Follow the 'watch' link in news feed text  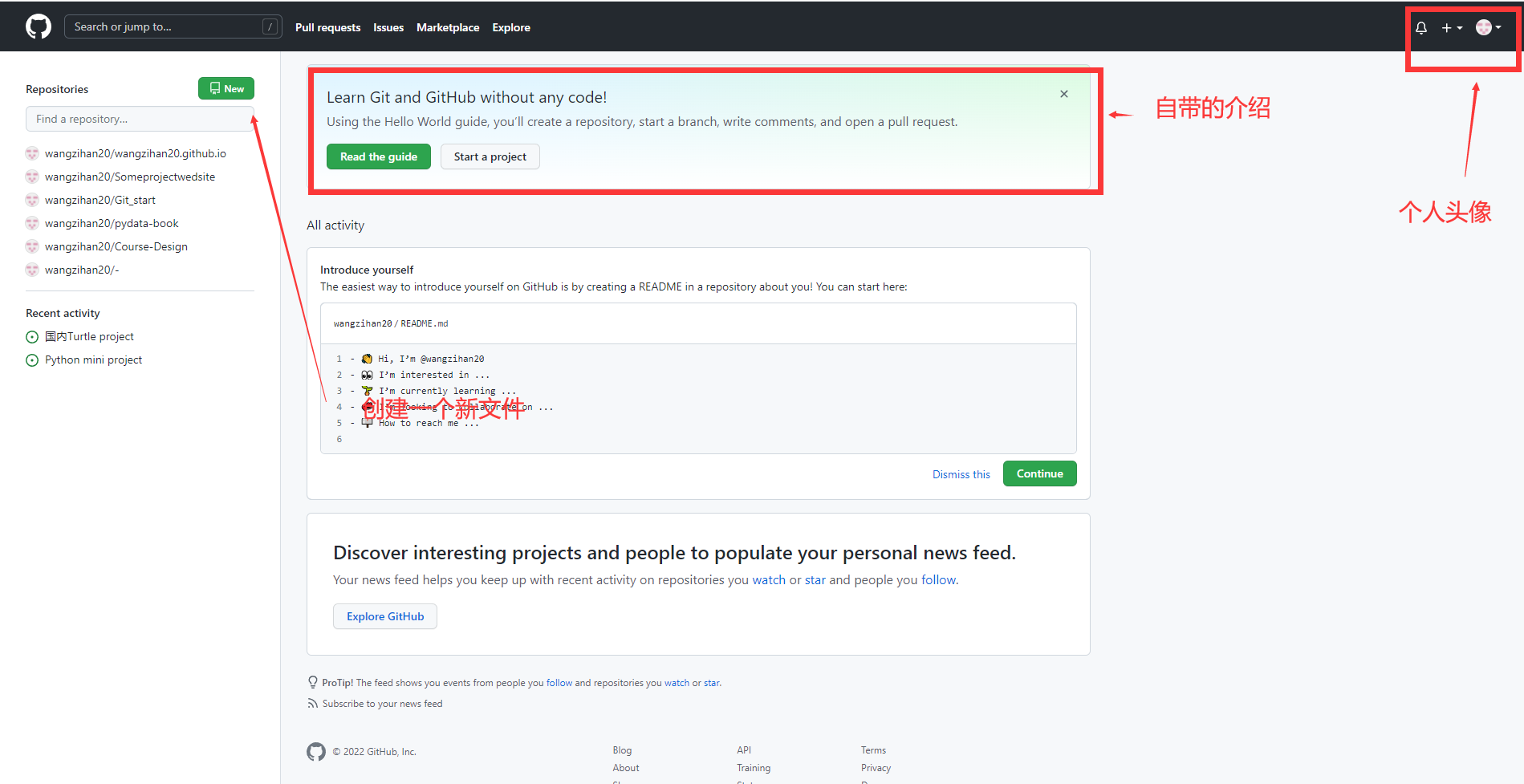(x=769, y=579)
